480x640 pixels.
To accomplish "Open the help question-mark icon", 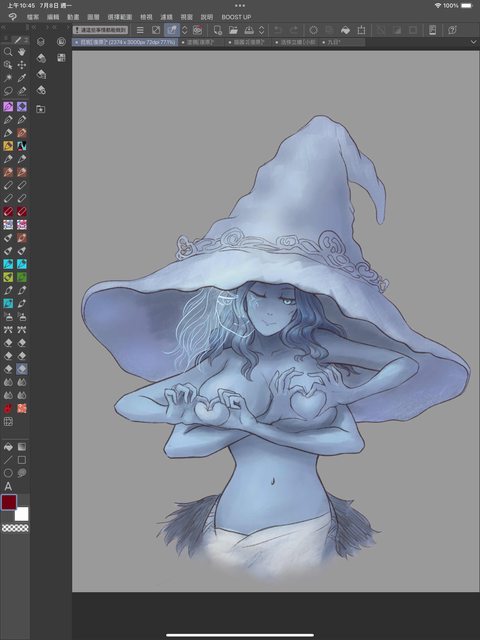I will tap(452, 30).
